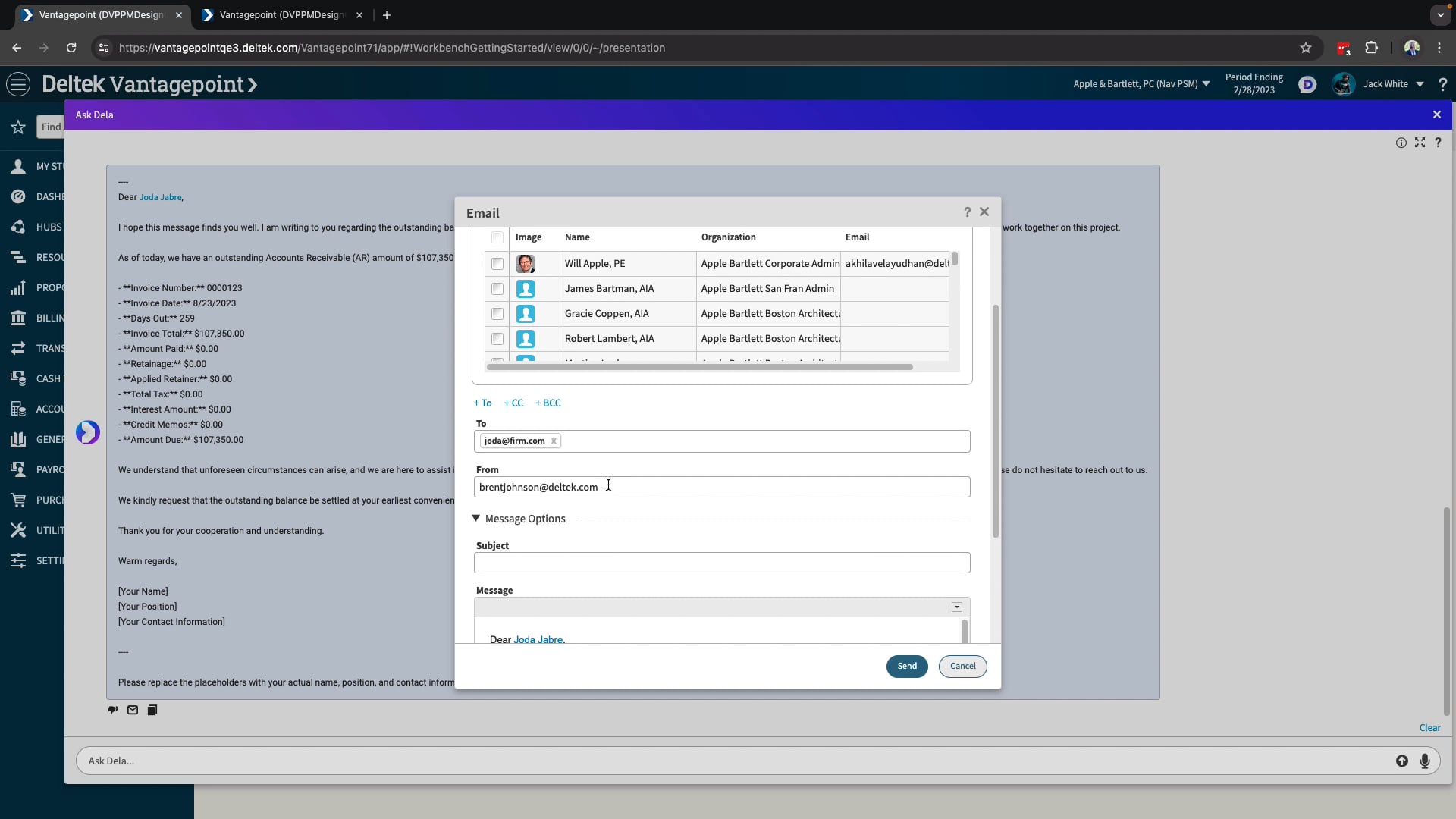Click the Name column header
The image size is (1456, 819).
(x=577, y=237)
